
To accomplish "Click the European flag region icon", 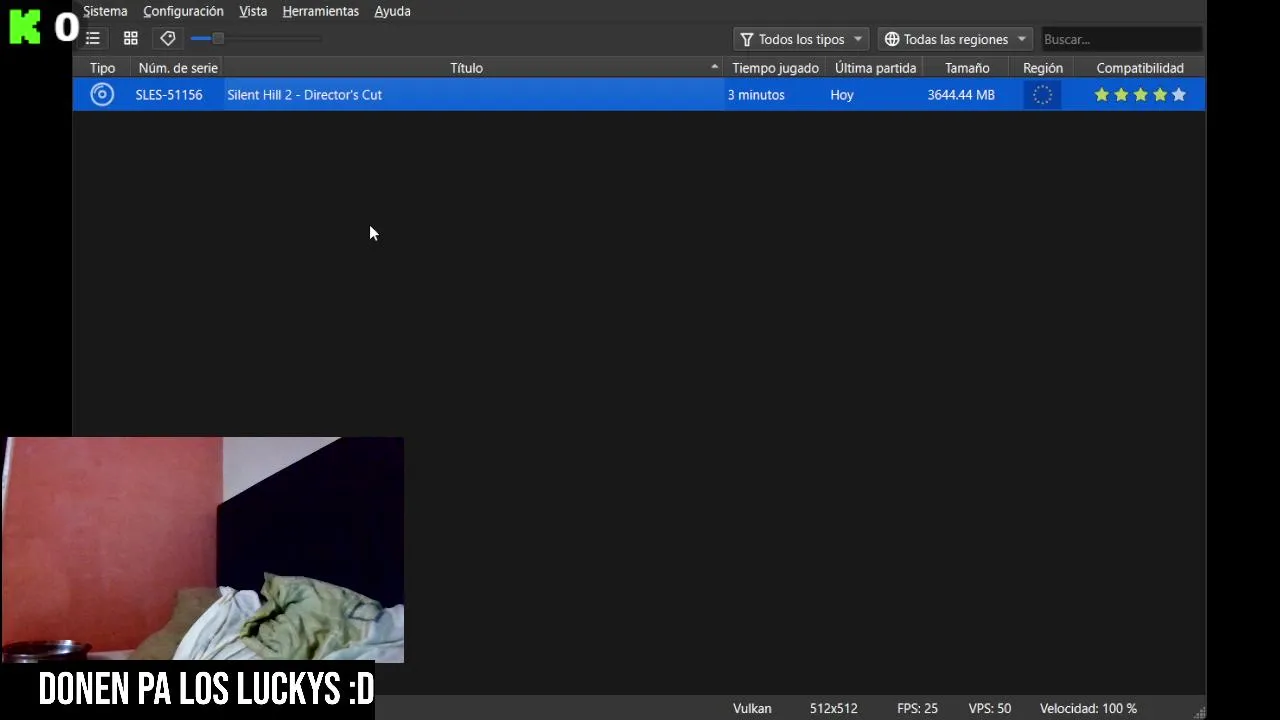I will tap(1042, 95).
